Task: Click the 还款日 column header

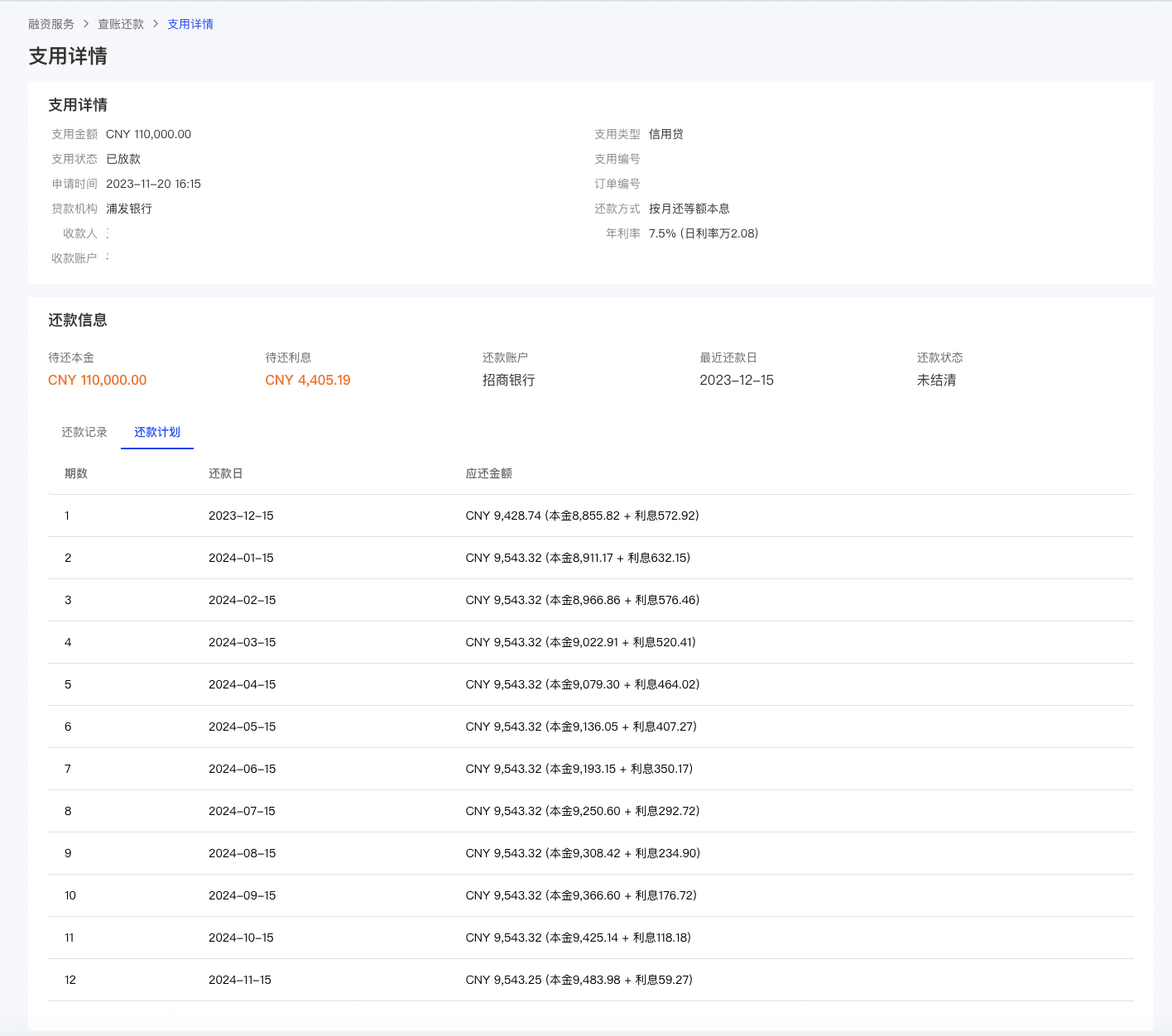Action: 225,473
